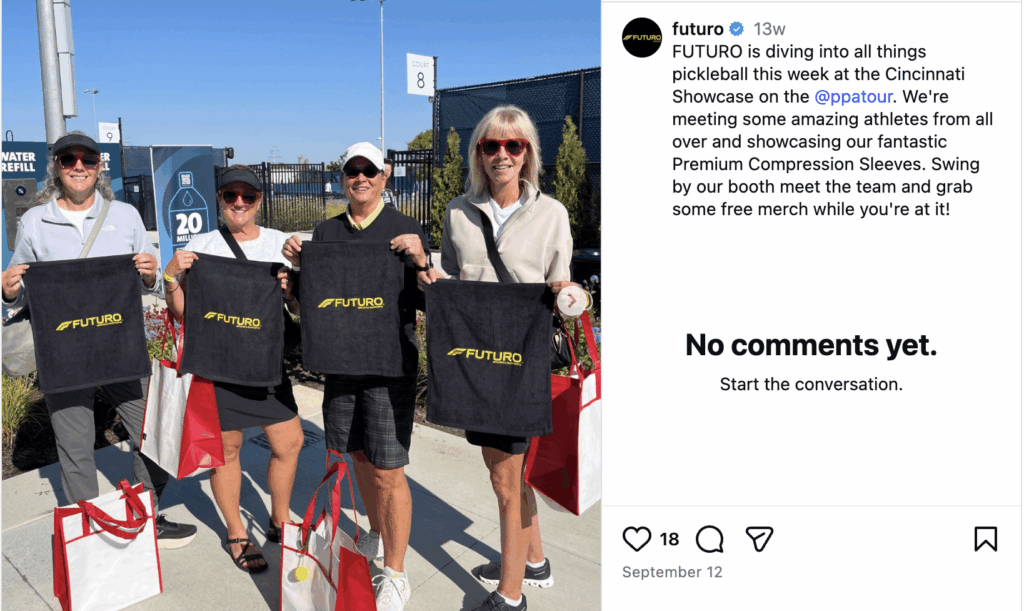This screenshot has width=1024, height=611.
Task: Click the 13w timestamp
Action: coord(769,29)
